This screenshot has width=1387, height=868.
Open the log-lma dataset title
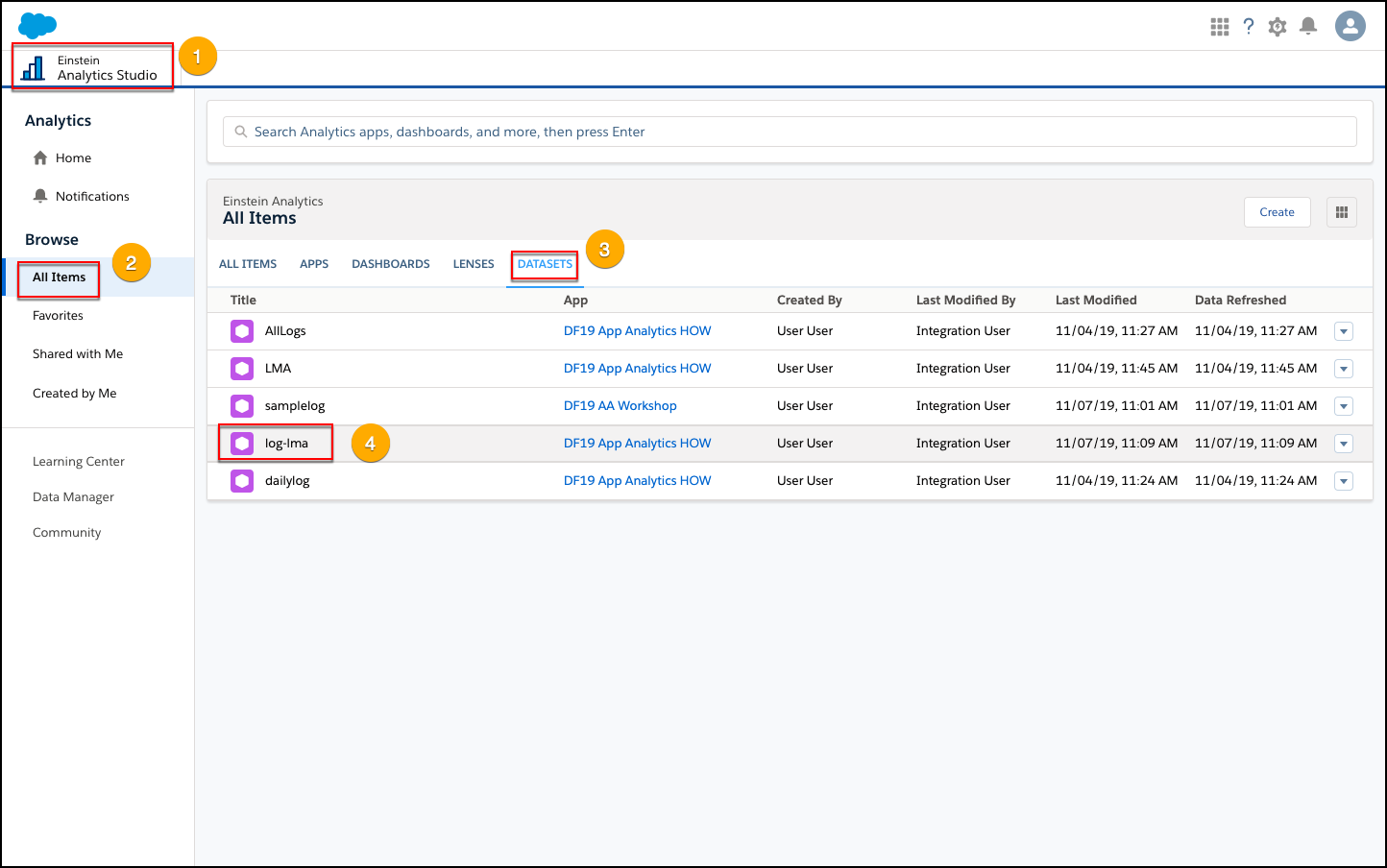(286, 444)
